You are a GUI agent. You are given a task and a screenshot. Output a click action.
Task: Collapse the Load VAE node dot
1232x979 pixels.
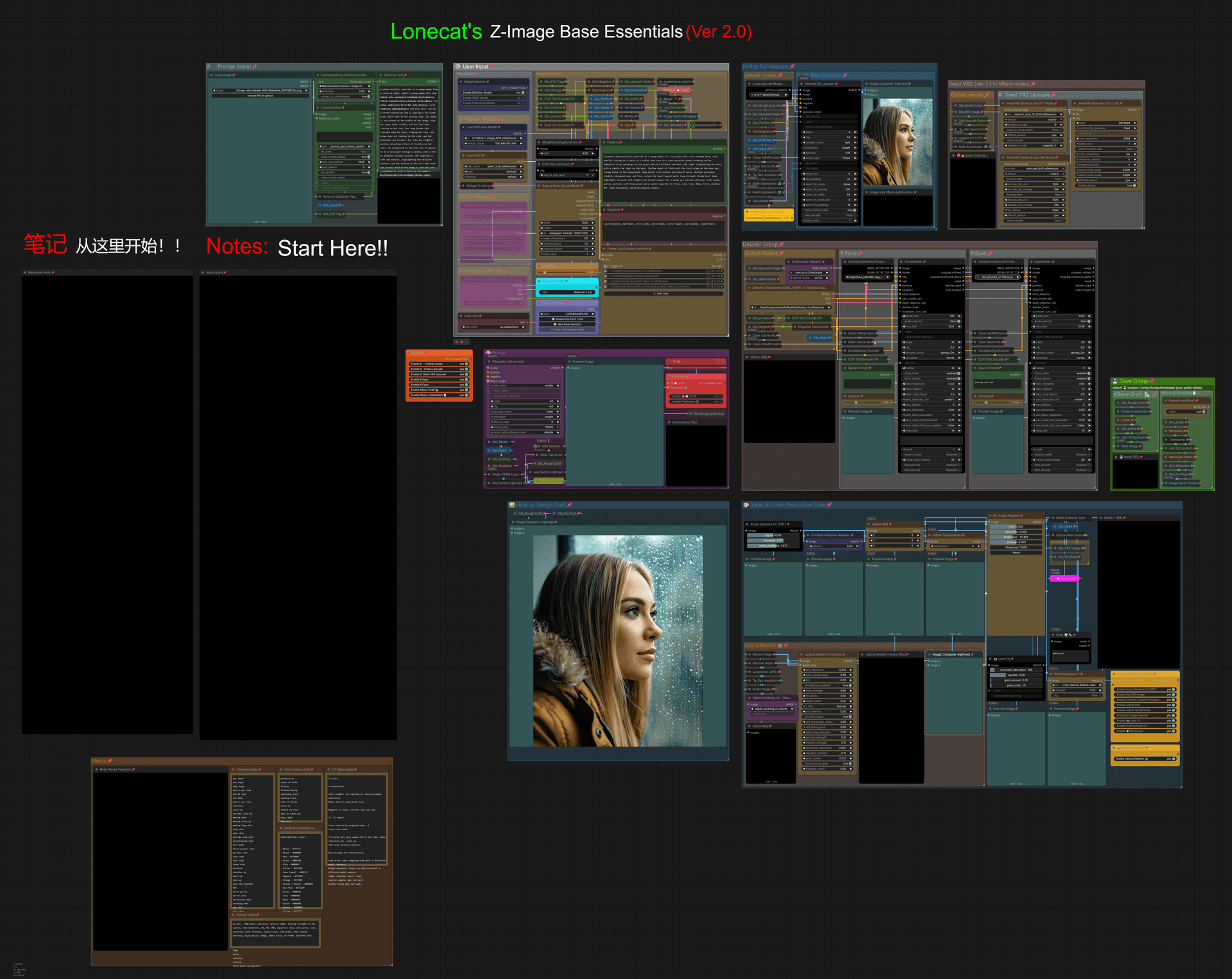[x=461, y=316]
